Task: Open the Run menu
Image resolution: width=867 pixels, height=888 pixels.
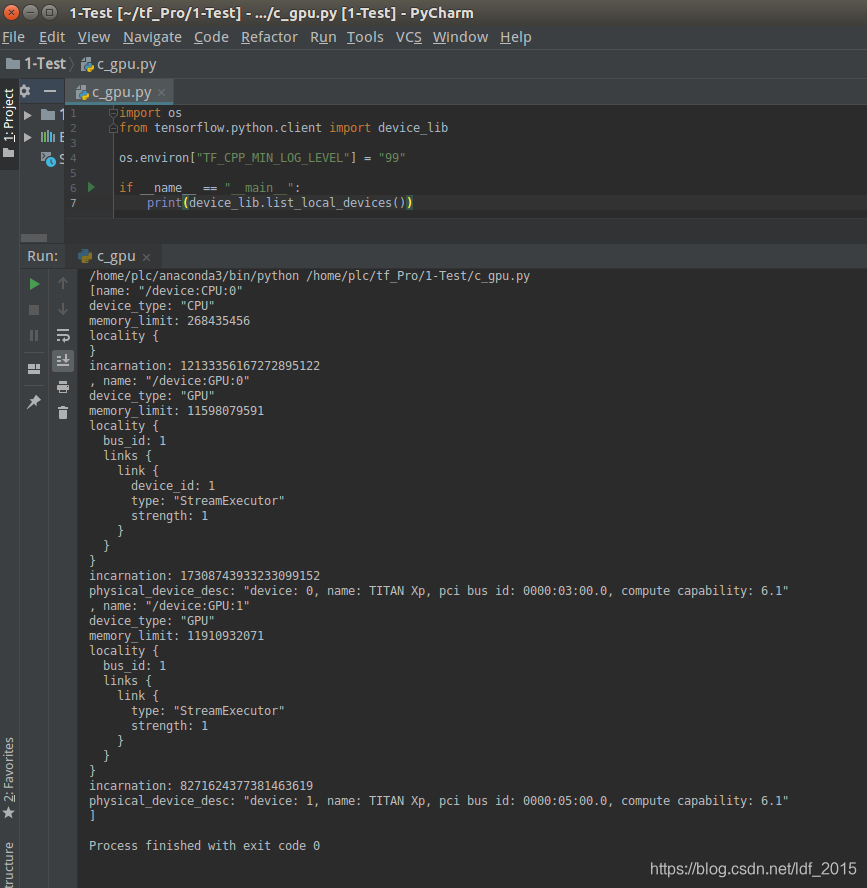Action: pyautogui.click(x=323, y=37)
